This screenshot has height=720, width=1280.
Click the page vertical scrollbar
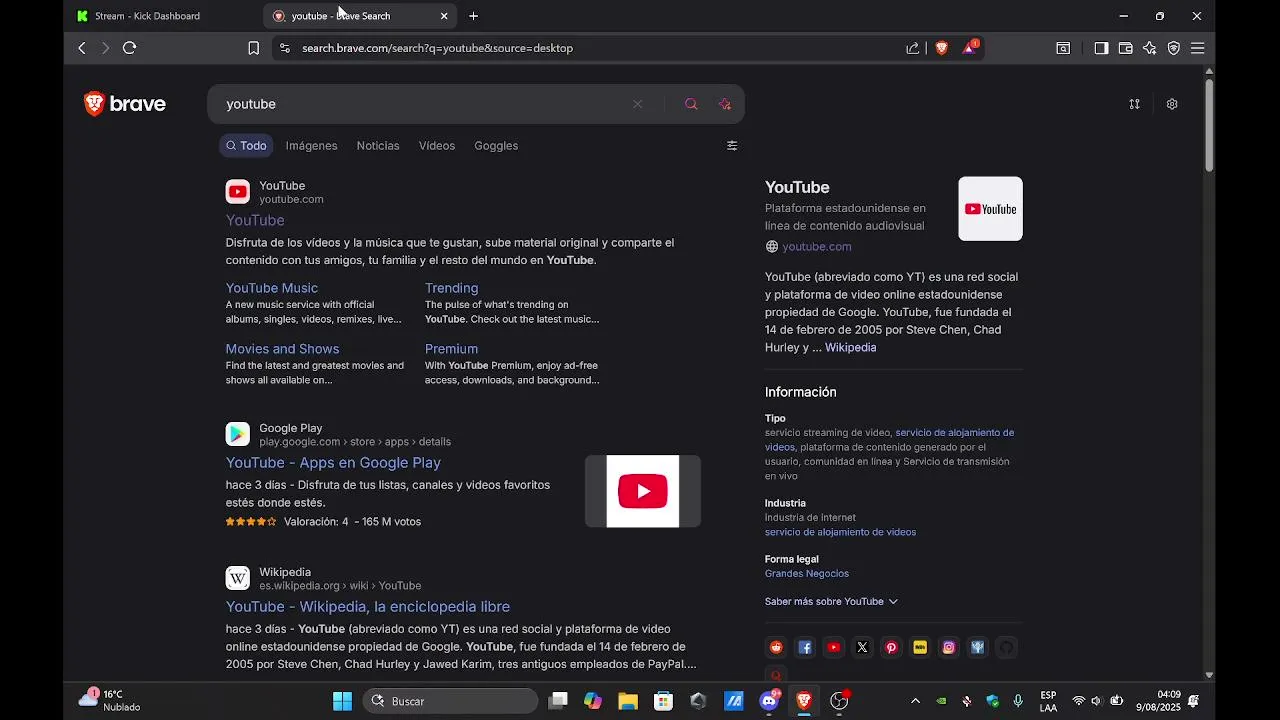pyautogui.click(x=1209, y=124)
